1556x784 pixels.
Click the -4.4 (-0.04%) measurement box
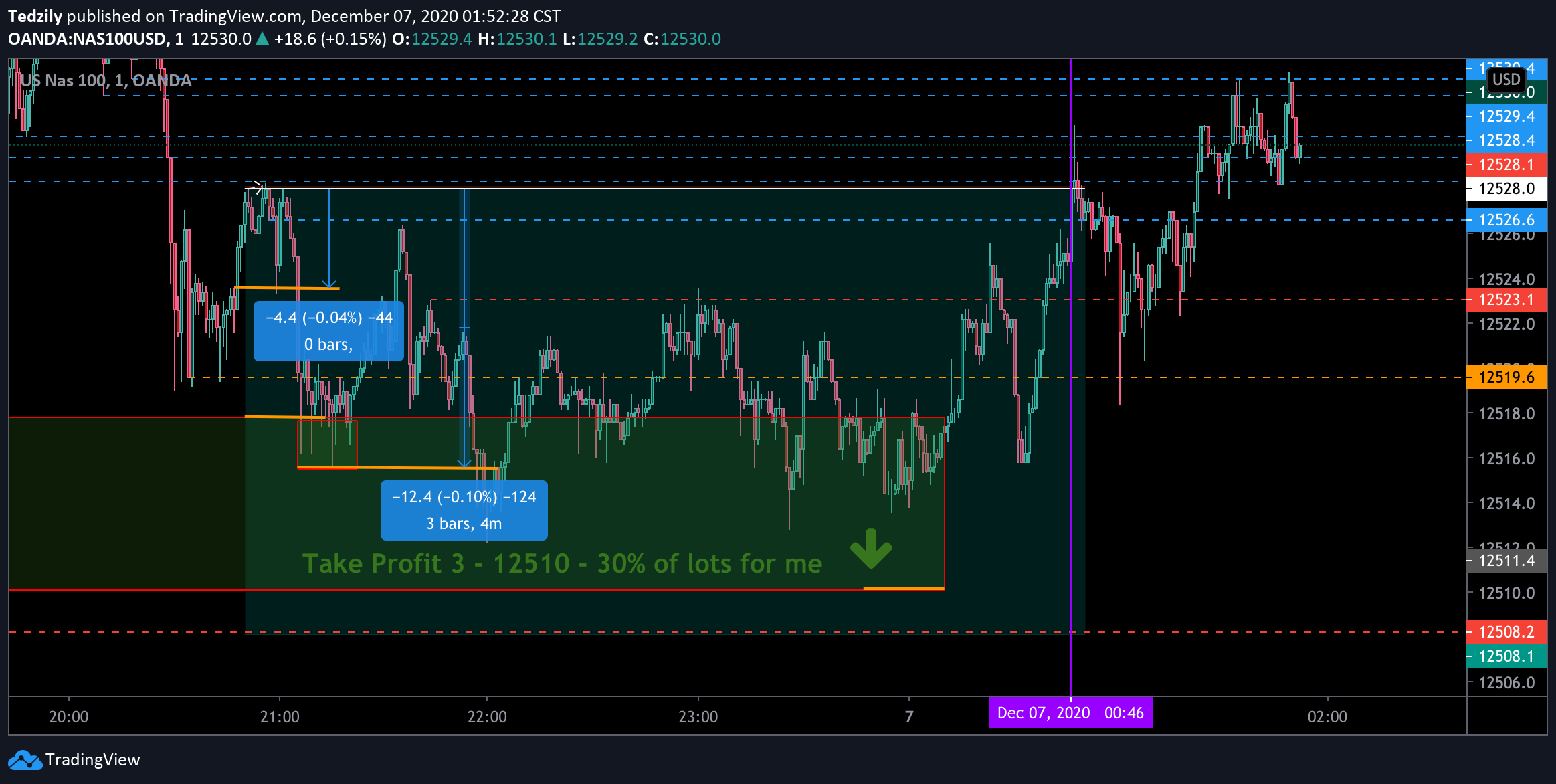tap(328, 331)
